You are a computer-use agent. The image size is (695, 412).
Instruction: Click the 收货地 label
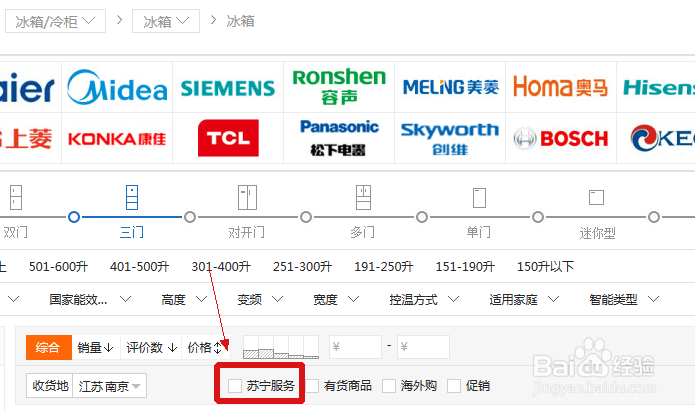pyautogui.click(x=50, y=386)
